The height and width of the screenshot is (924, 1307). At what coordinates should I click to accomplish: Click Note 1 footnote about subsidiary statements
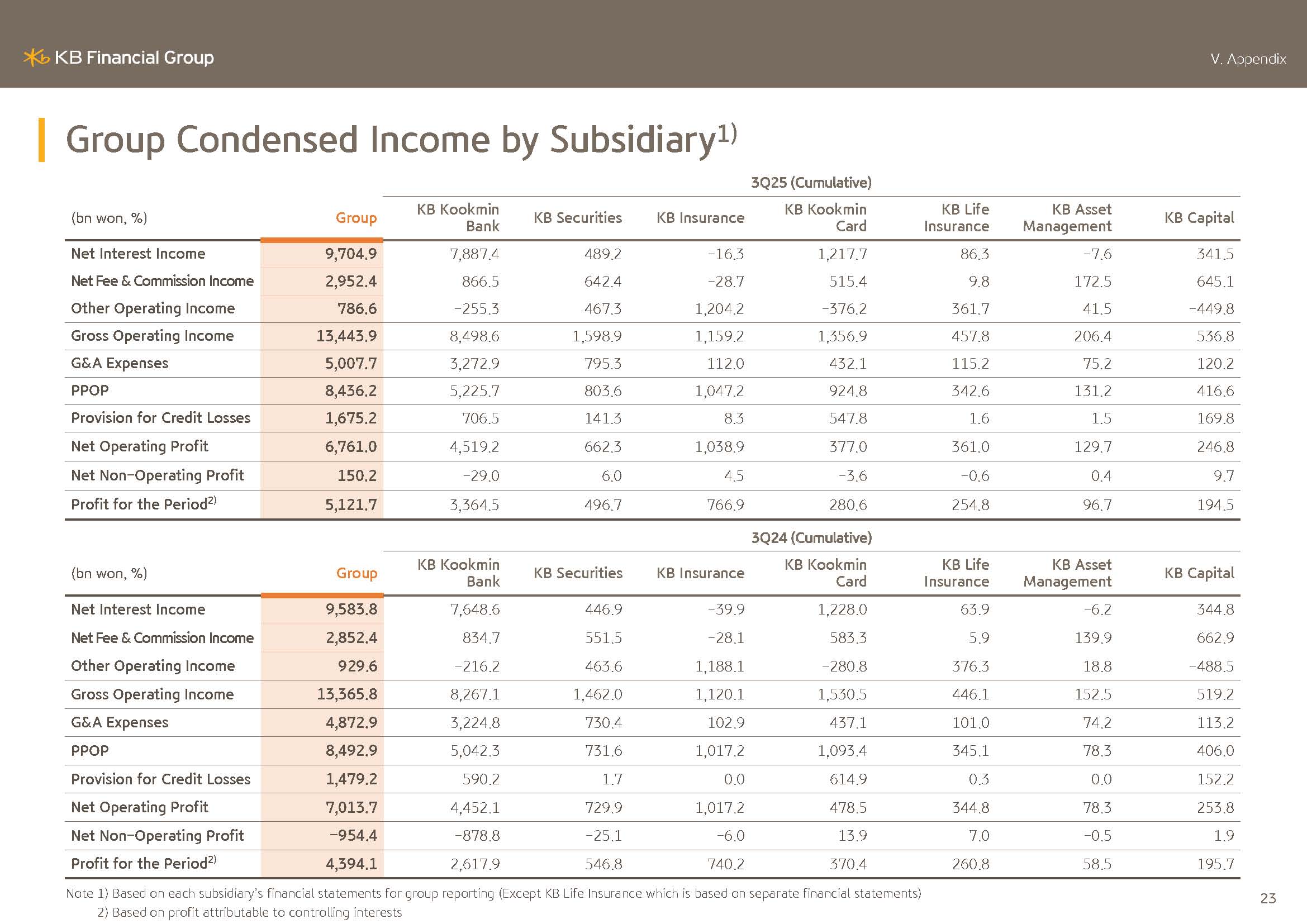point(493,893)
